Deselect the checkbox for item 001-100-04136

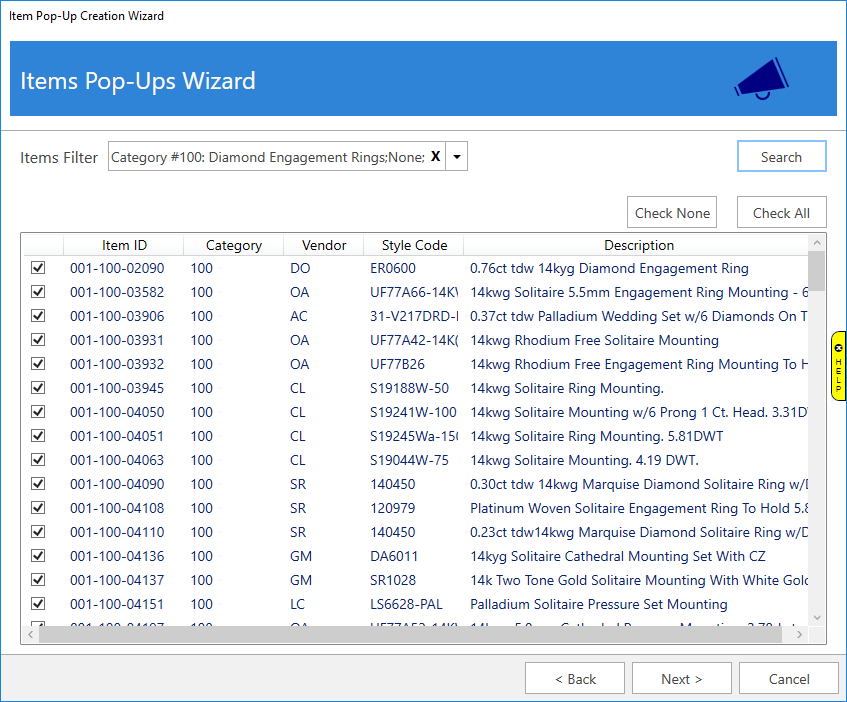(38, 556)
